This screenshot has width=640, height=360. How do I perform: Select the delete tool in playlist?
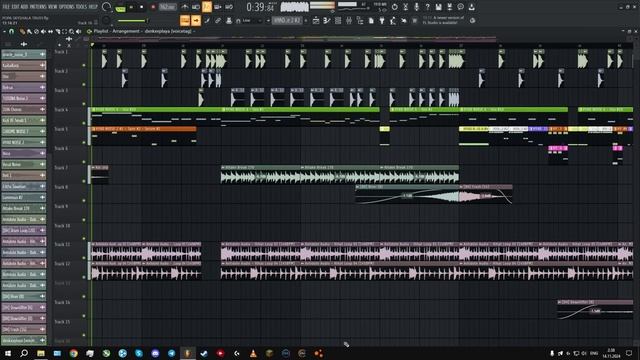click(36, 31)
